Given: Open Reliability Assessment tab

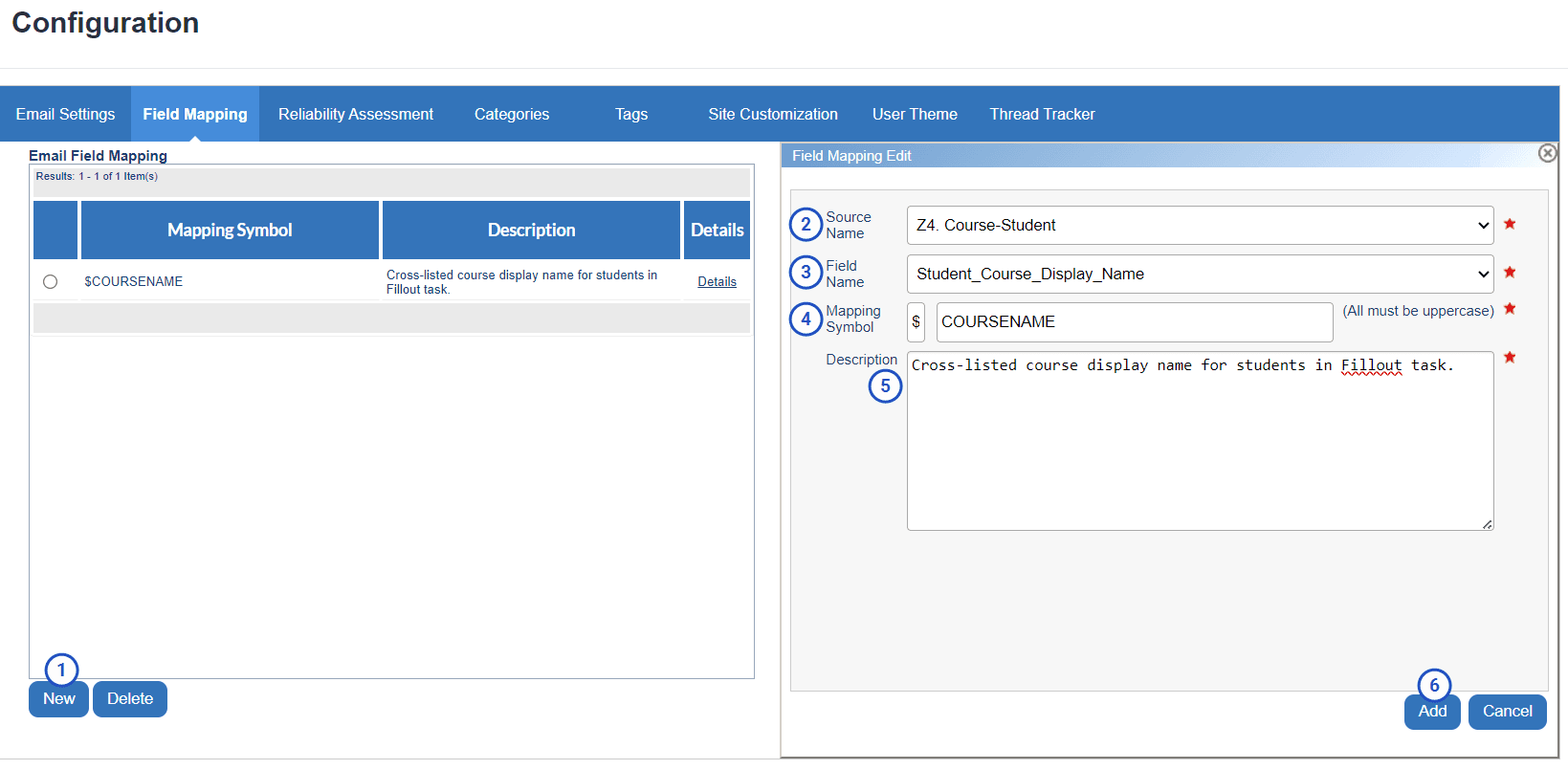Looking at the screenshot, I should [356, 114].
